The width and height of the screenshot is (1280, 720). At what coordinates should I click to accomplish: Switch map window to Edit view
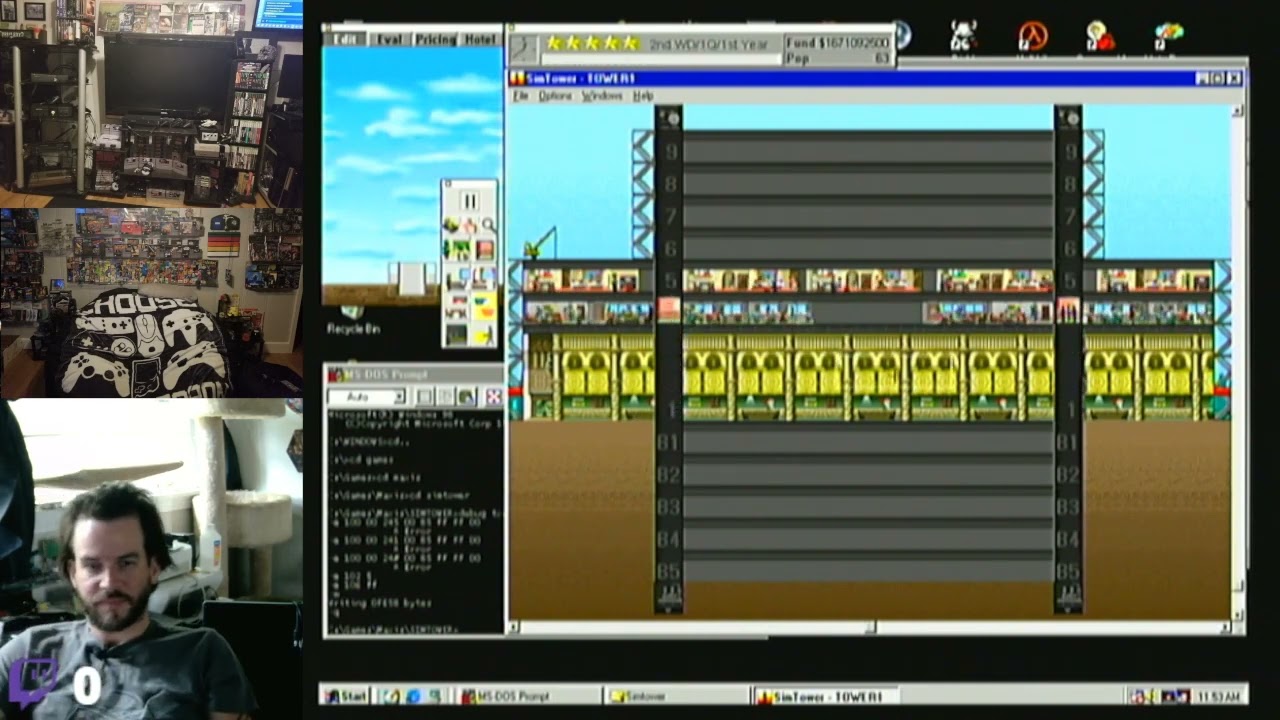(x=346, y=39)
